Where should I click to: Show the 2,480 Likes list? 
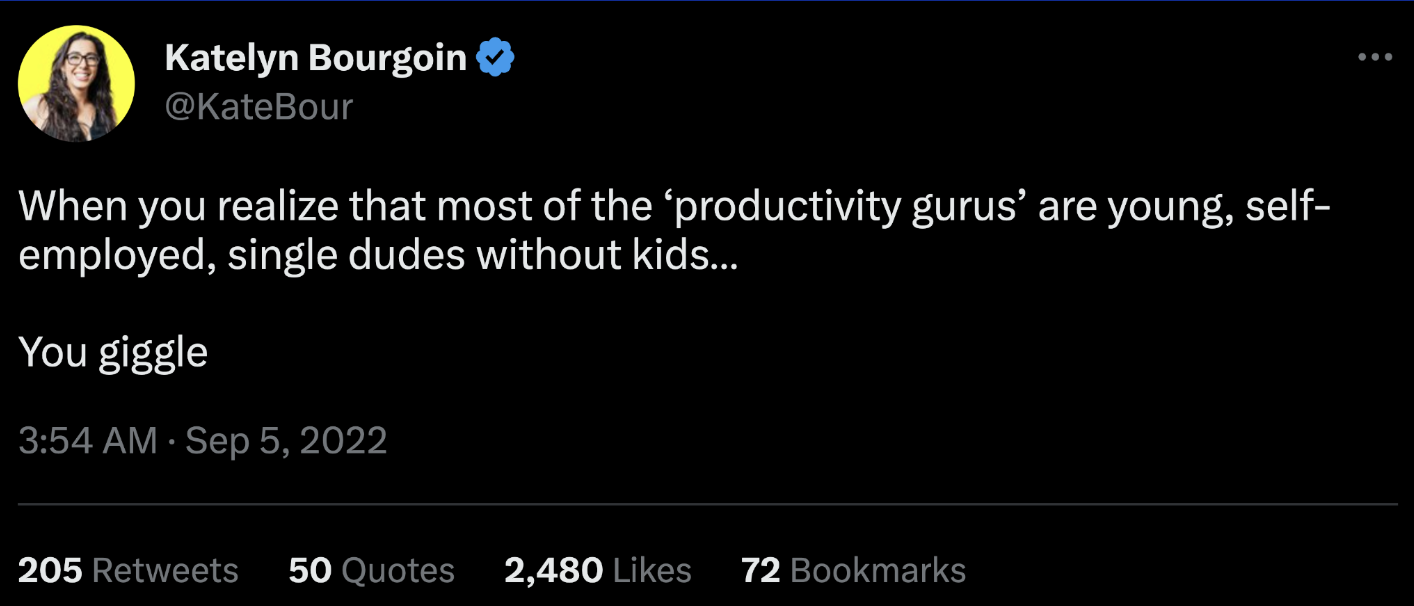553,571
